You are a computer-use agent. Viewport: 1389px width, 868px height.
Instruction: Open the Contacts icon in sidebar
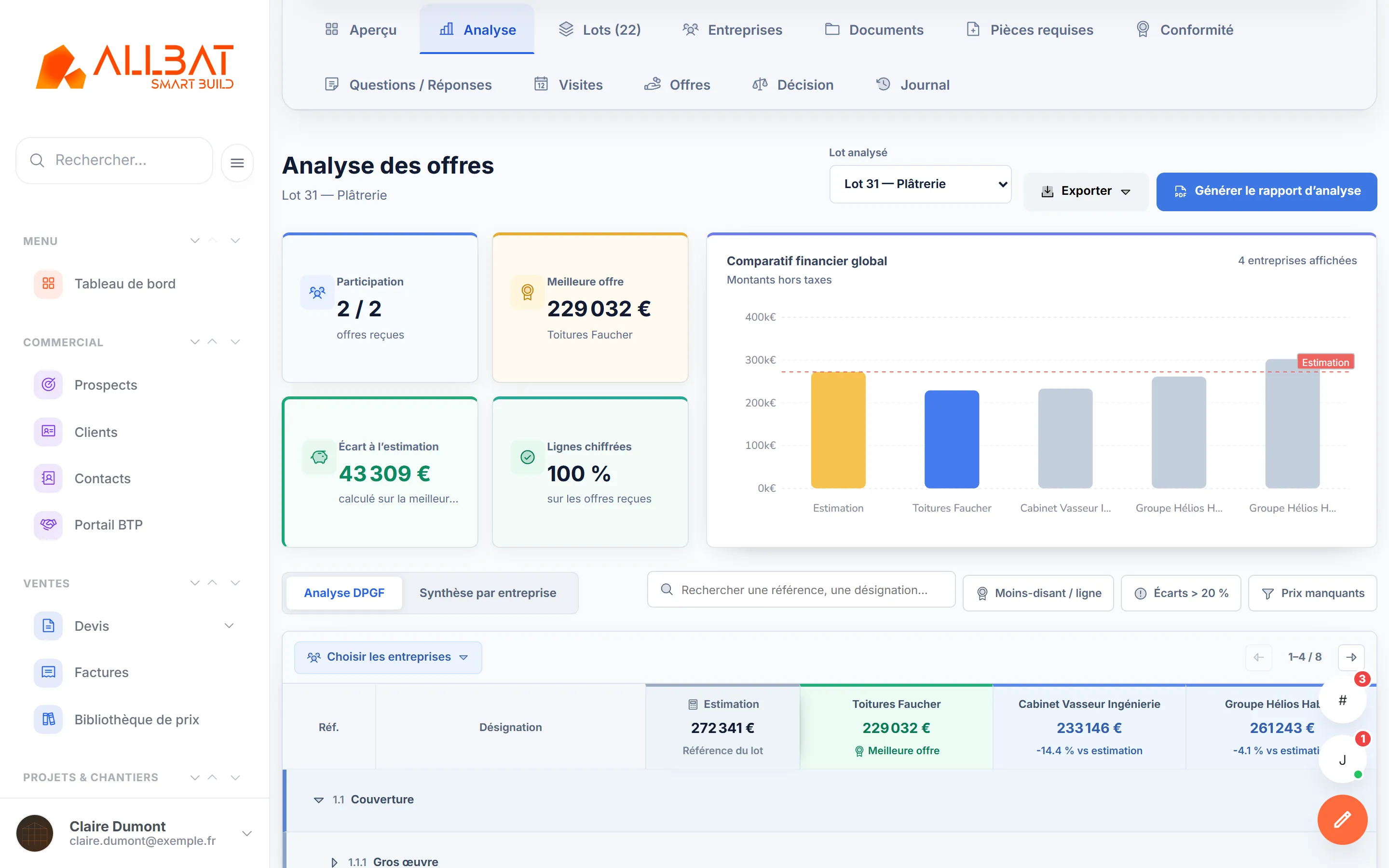pyautogui.click(x=48, y=478)
